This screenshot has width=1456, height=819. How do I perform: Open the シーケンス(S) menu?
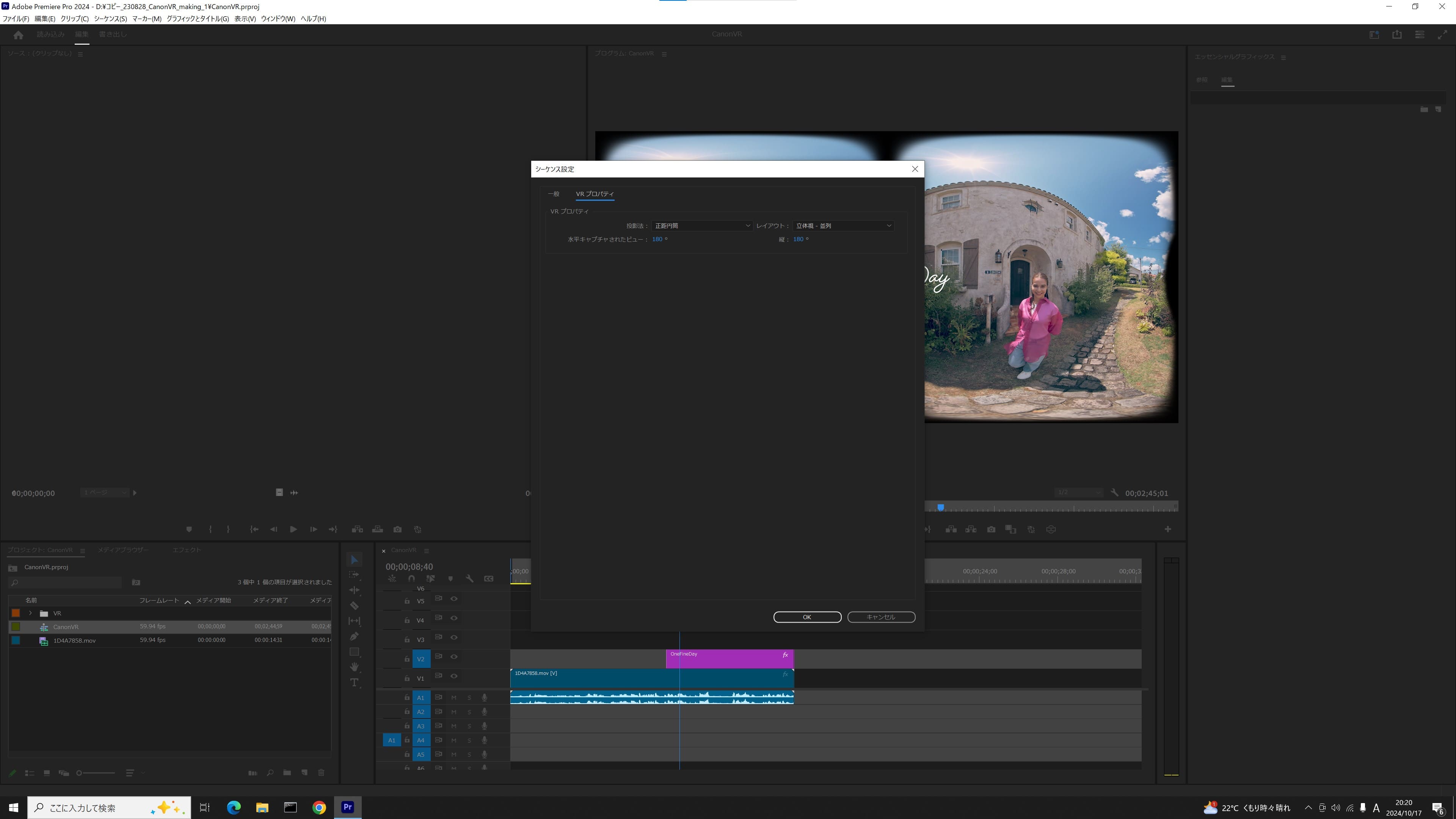[x=110, y=19]
